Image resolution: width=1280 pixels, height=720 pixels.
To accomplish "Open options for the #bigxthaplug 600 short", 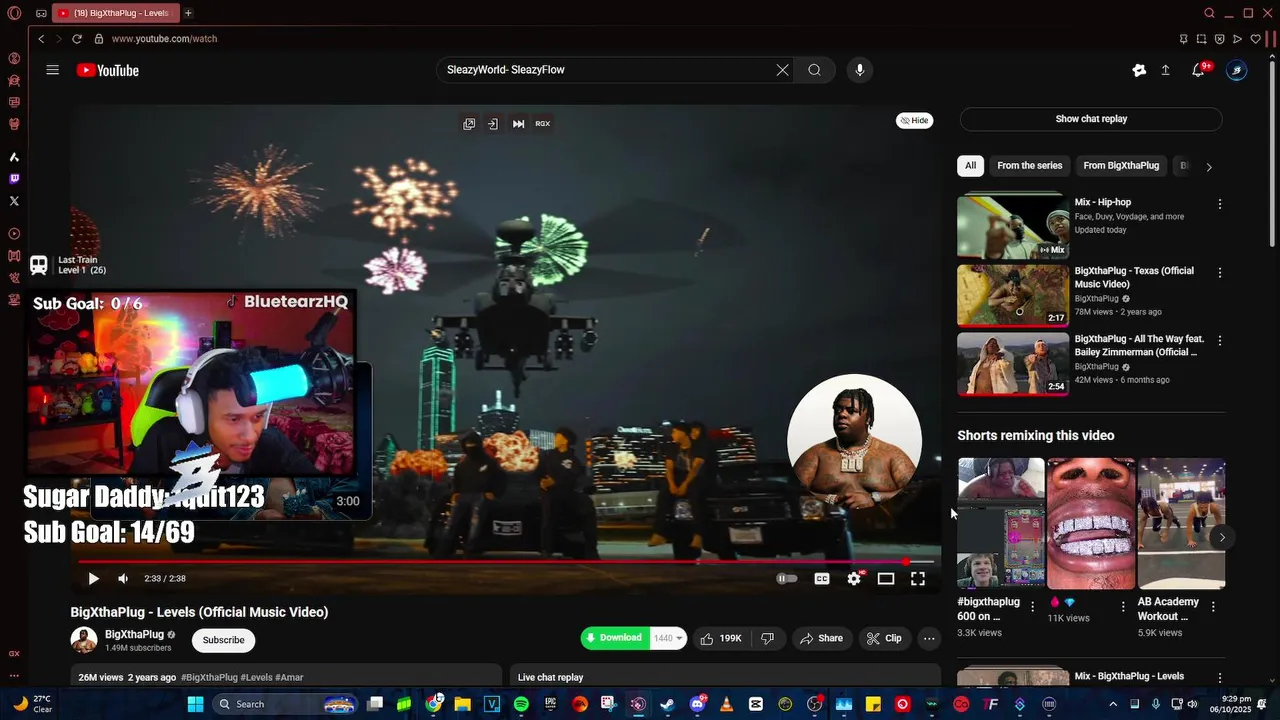I will pyautogui.click(x=1033, y=607).
